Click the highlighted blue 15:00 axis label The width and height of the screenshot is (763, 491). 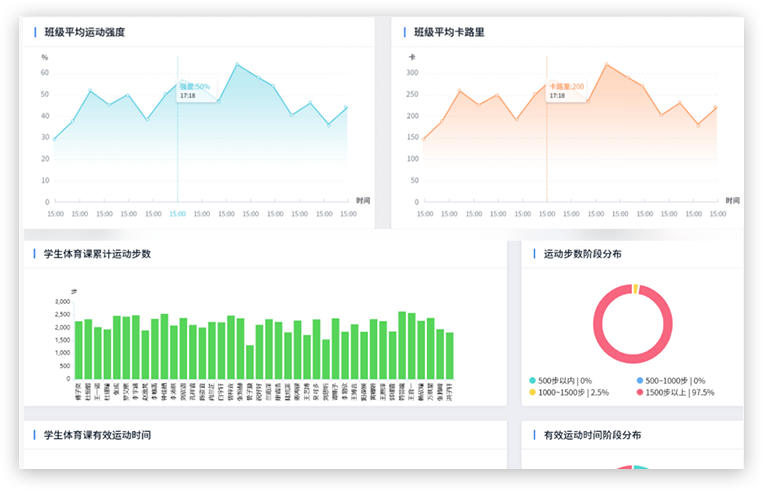click(x=177, y=213)
